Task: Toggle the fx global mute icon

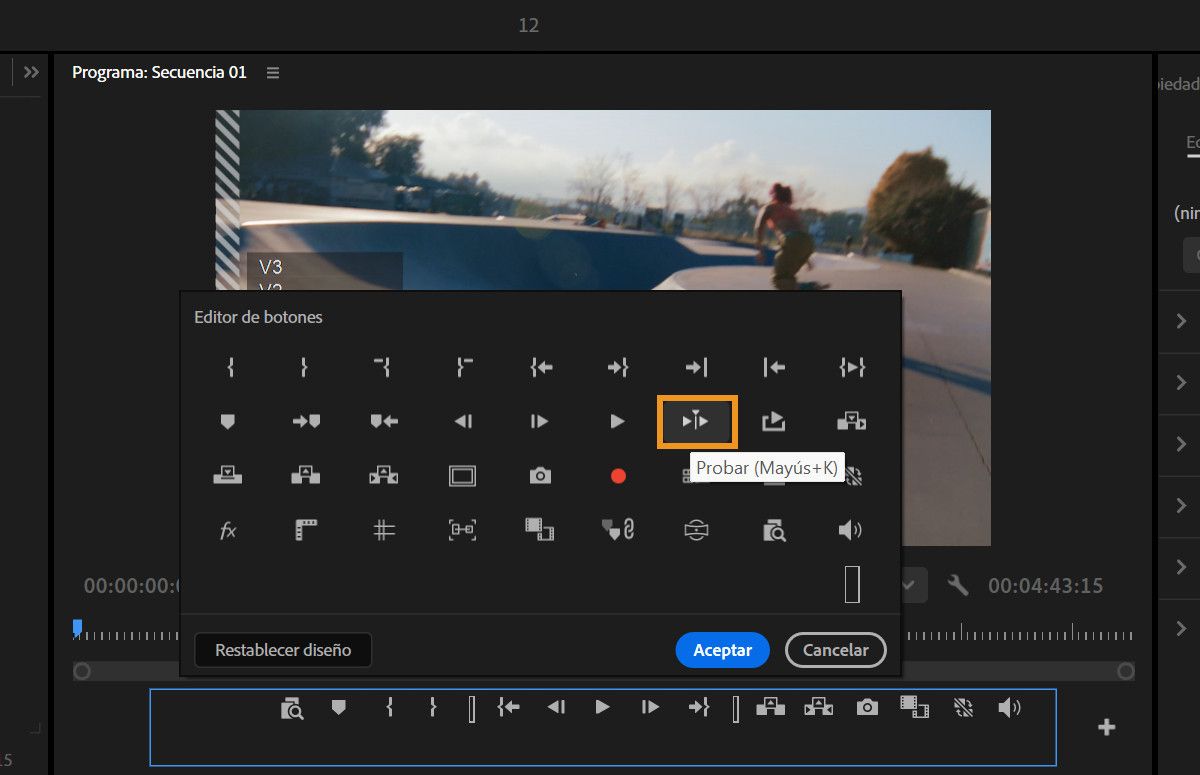Action: (x=228, y=531)
